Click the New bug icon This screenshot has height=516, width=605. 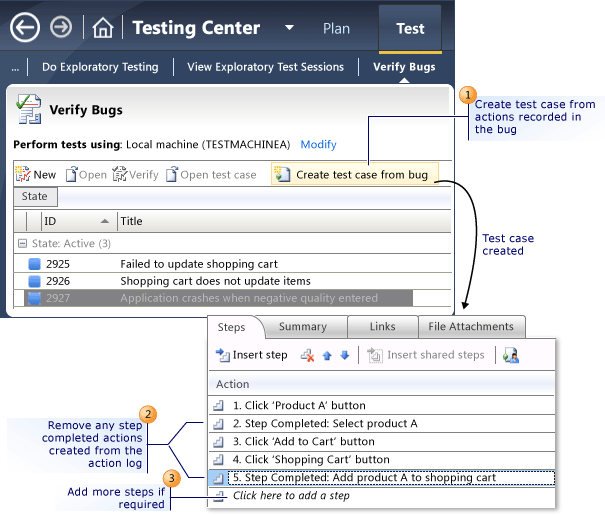(23, 174)
